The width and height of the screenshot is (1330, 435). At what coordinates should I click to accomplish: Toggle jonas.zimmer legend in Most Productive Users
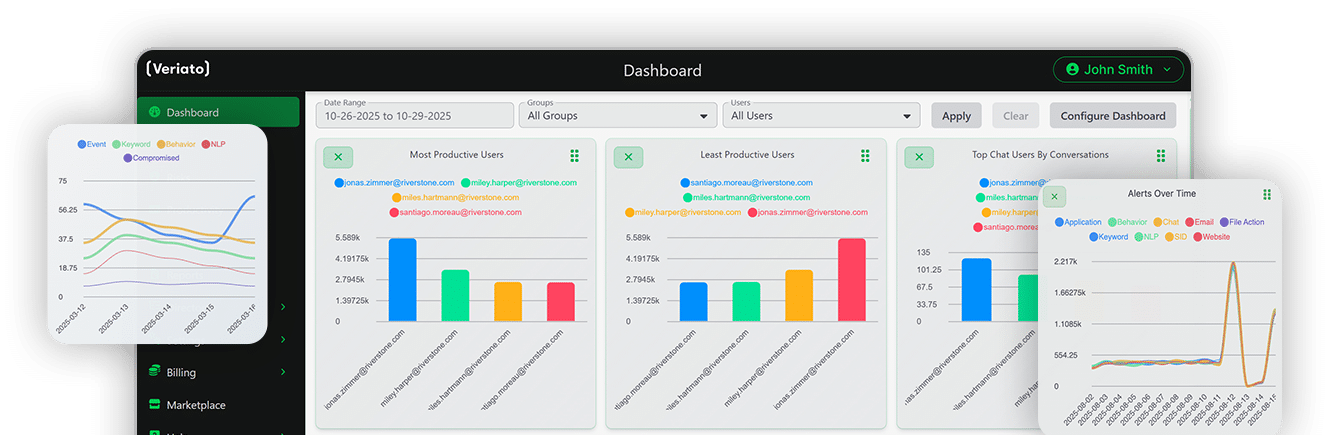coord(394,183)
